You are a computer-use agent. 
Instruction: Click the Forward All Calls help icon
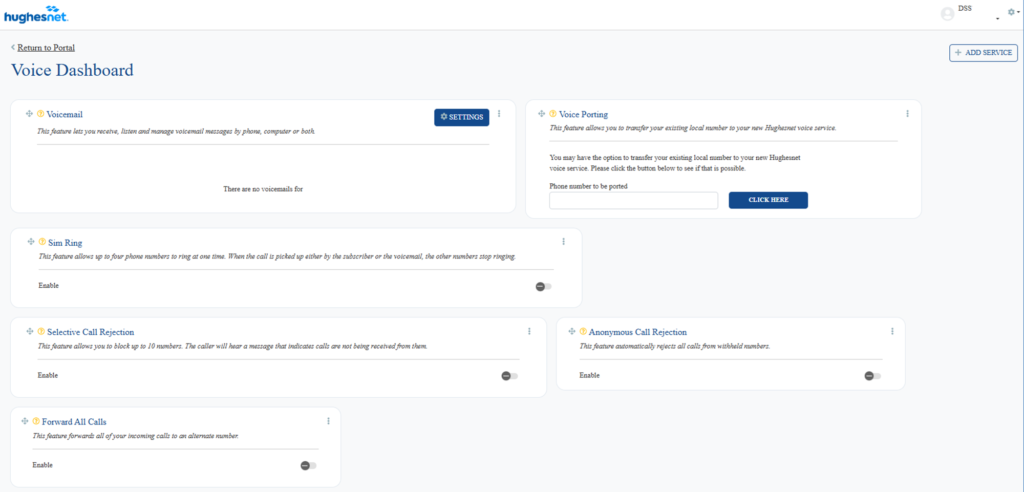click(x=36, y=421)
